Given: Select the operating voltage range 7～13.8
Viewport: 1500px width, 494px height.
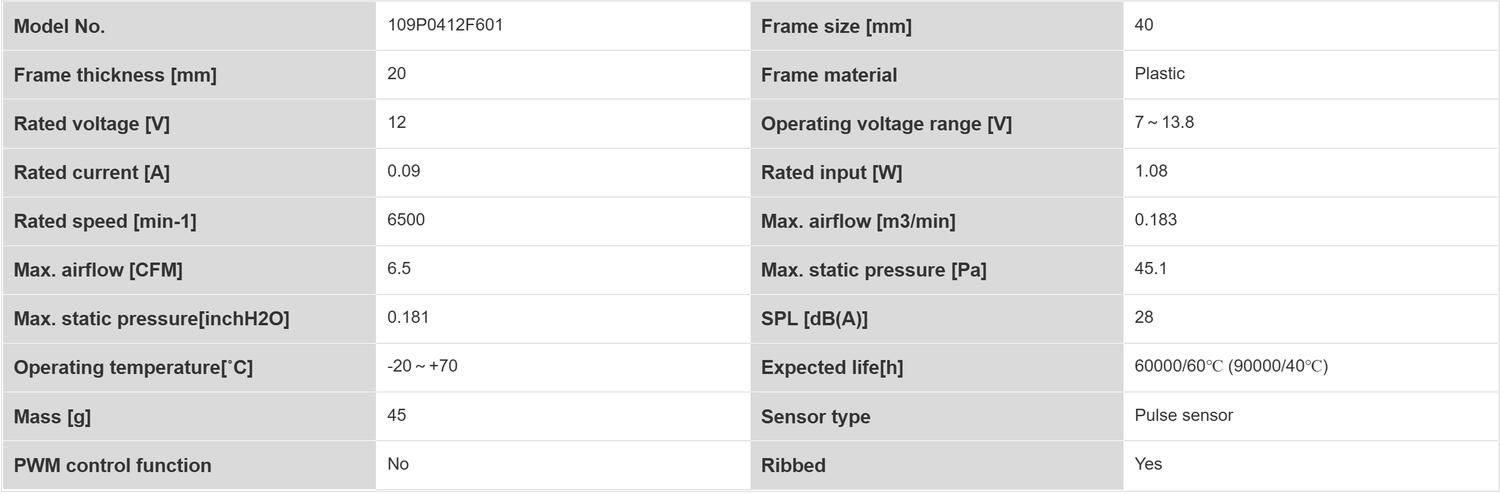Looking at the screenshot, I should [1164, 122].
